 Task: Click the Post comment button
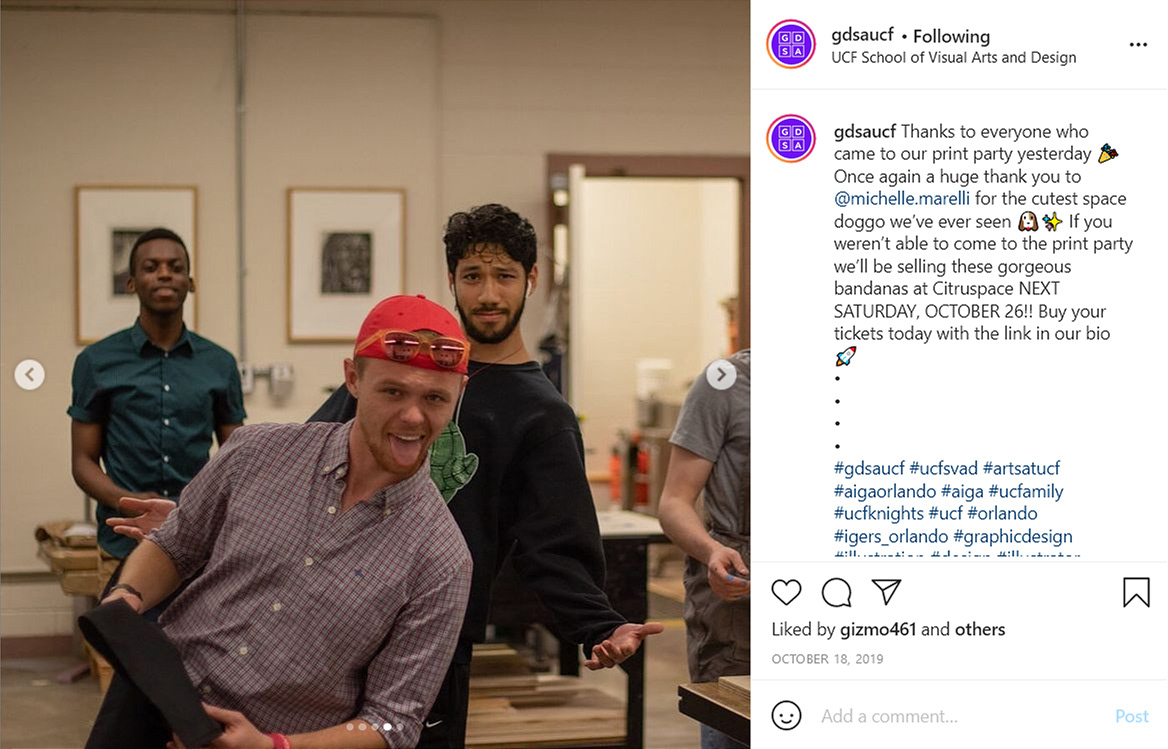tap(1132, 716)
